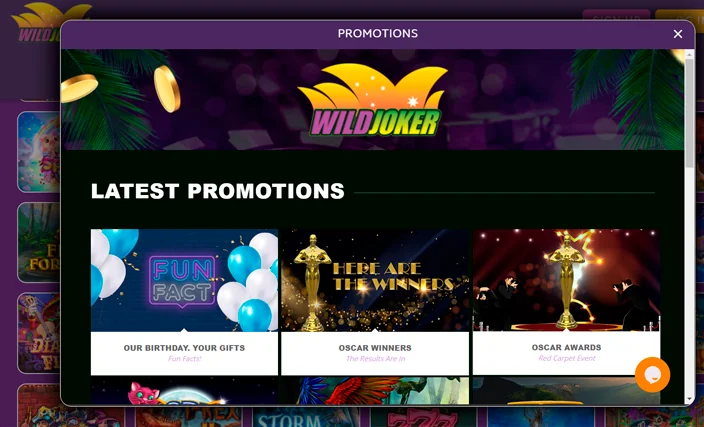
Task: Click the Wild Joker logo behind dialog
Action: [38, 22]
